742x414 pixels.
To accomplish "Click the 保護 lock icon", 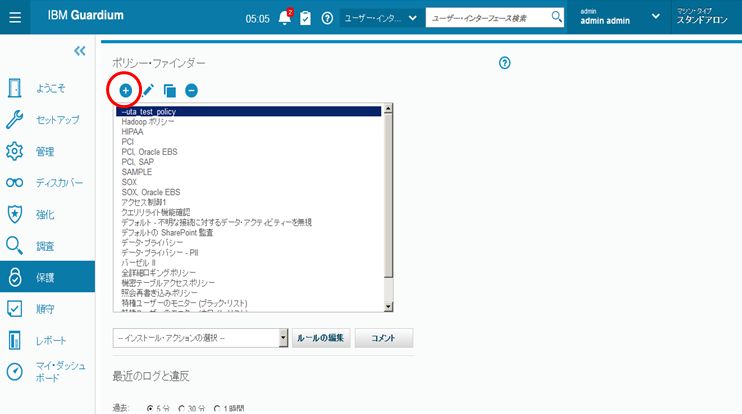I will pyautogui.click(x=15, y=277).
